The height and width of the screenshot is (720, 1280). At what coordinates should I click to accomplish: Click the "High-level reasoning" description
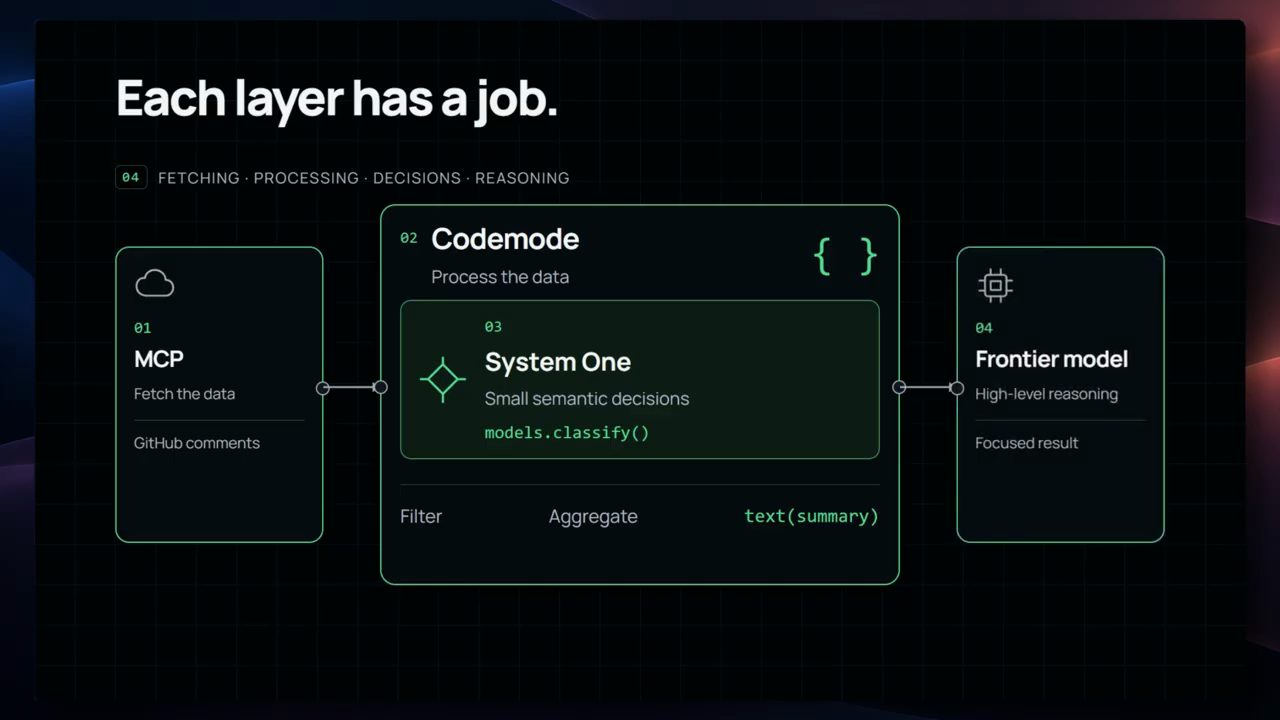coord(1046,394)
